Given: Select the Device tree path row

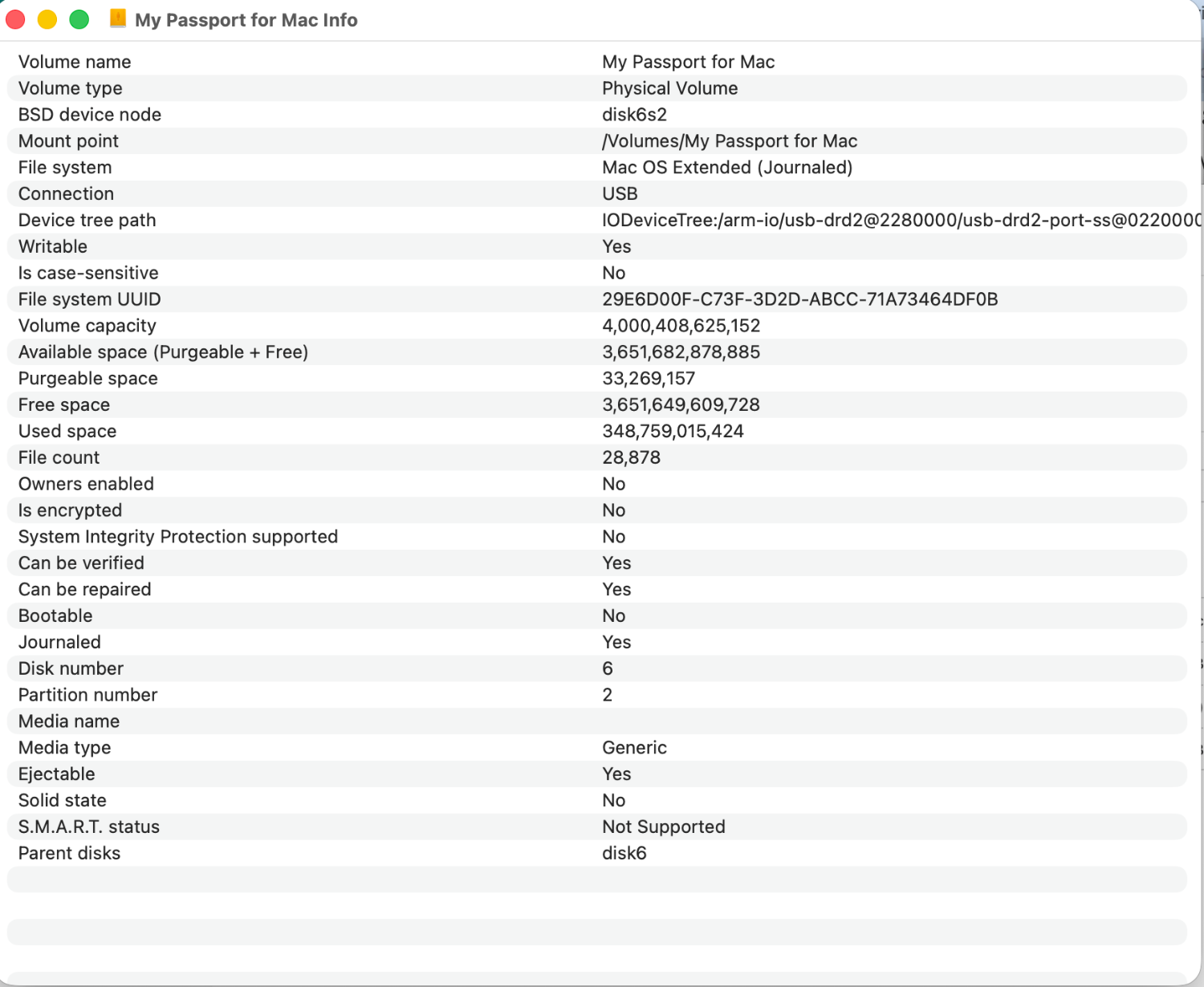Looking at the screenshot, I should click(x=87, y=220).
